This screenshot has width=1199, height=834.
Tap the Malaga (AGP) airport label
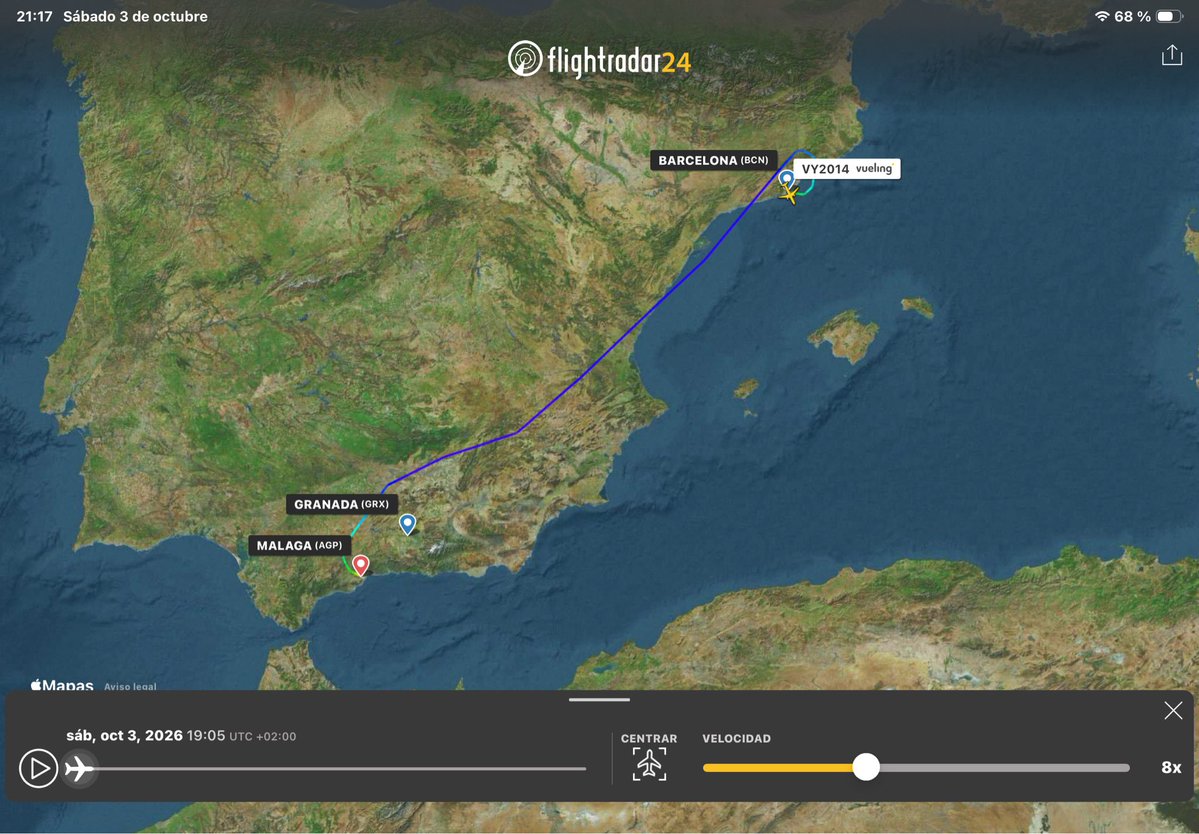(300, 546)
